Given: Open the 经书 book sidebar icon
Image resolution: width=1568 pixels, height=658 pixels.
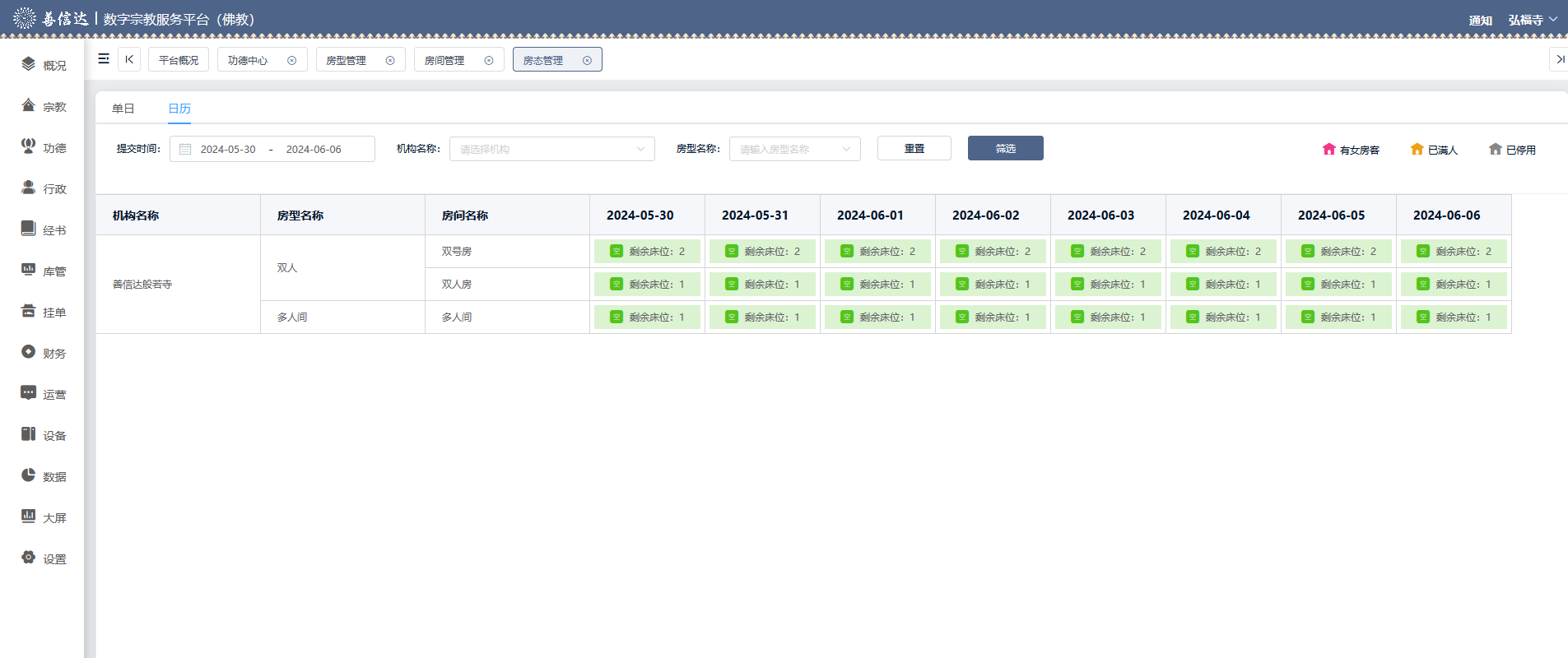Looking at the screenshot, I should point(29,229).
